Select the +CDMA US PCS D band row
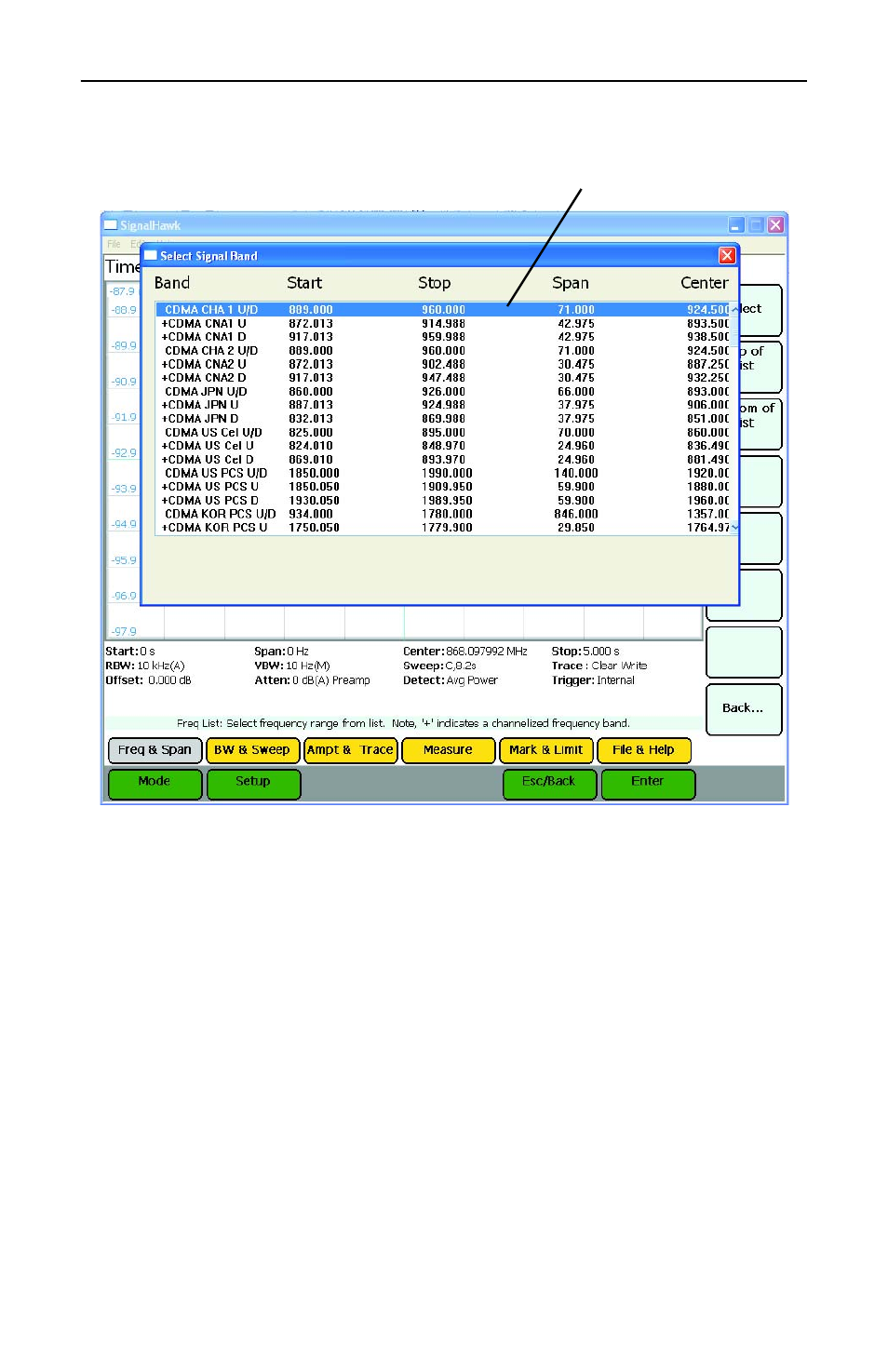The height and width of the screenshot is (1372, 888). pyautogui.click(x=443, y=501)
